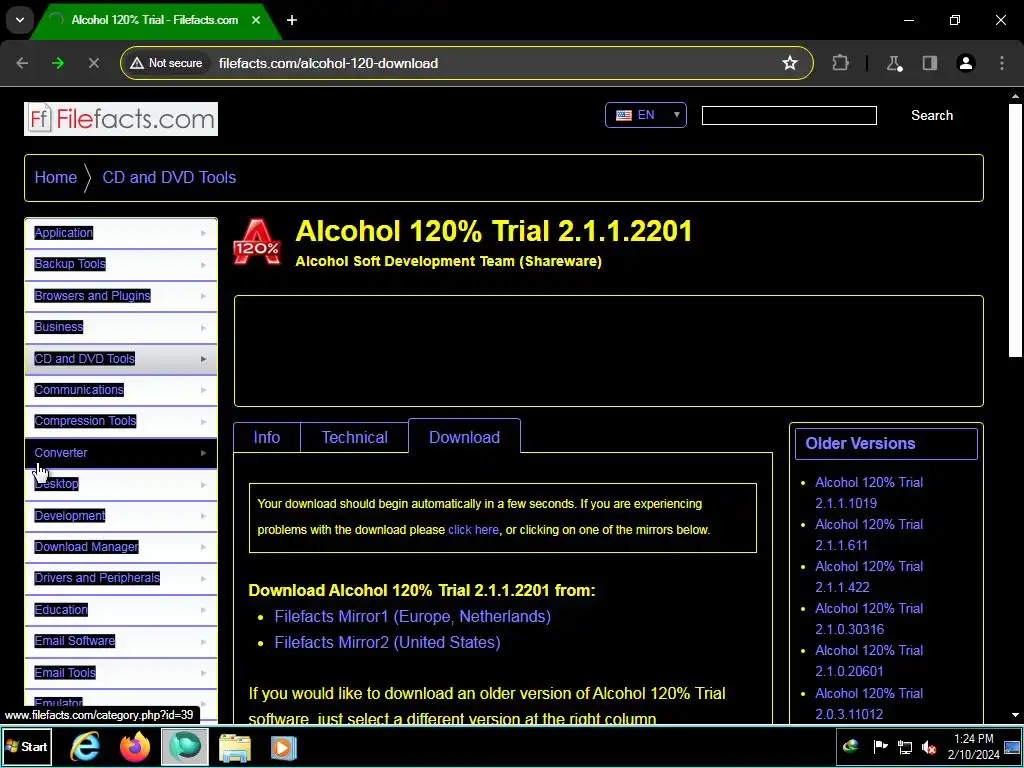Image resolution: width=1024 pixels, height=768 pixels.
Task: Expand the Business submenu arrow
Action: [x=204, y=327]
